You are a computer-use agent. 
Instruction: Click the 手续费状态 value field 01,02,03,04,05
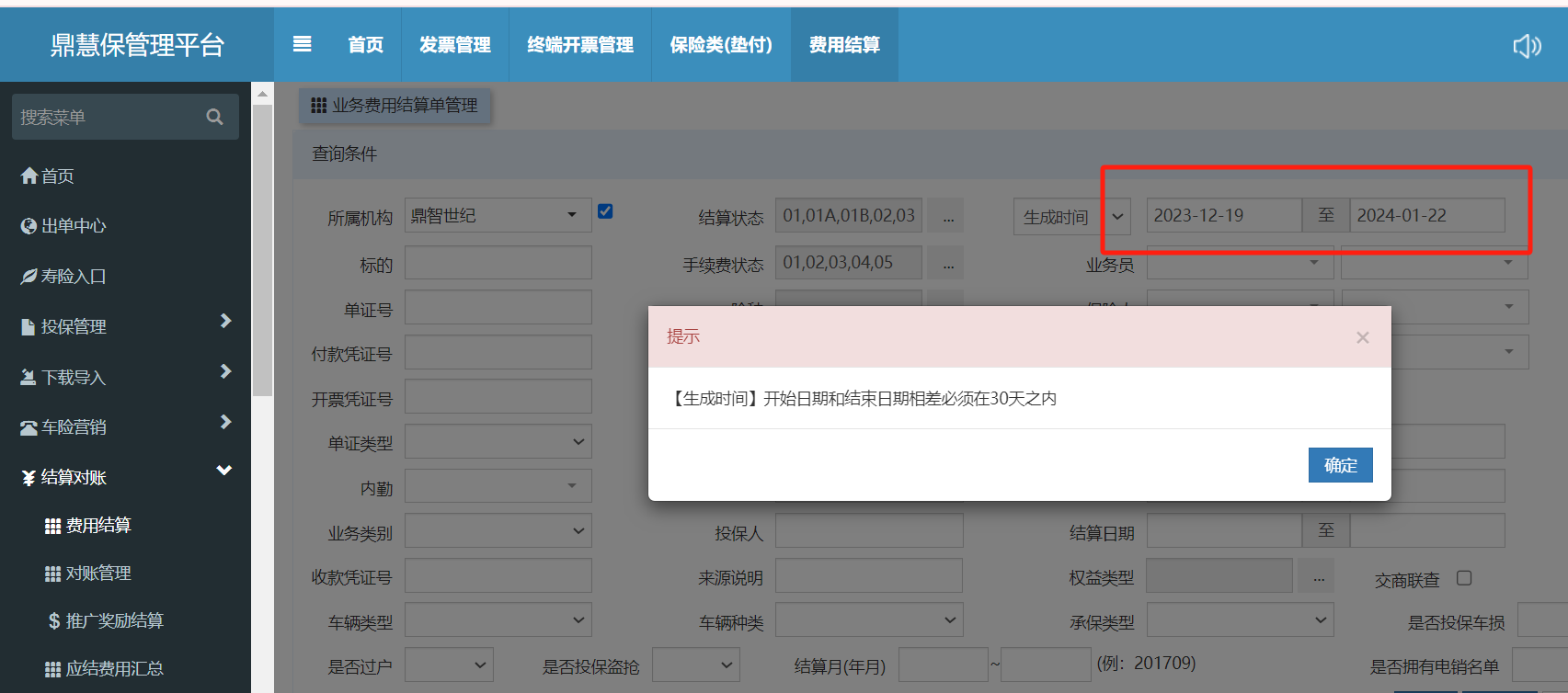[x=849, y=263]
